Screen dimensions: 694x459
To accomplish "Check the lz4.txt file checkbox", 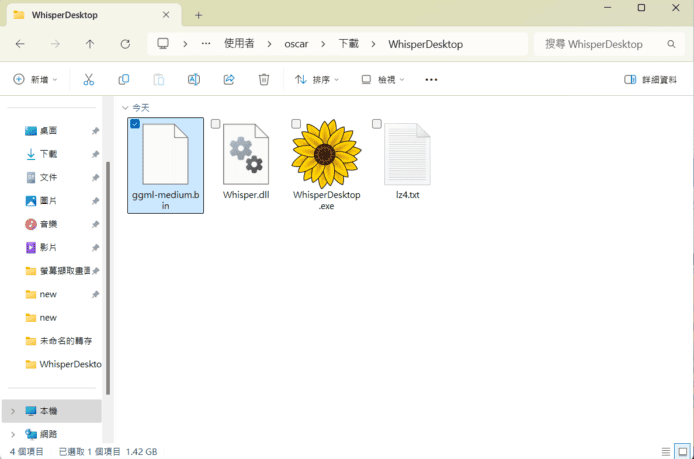I will (377, 124).
